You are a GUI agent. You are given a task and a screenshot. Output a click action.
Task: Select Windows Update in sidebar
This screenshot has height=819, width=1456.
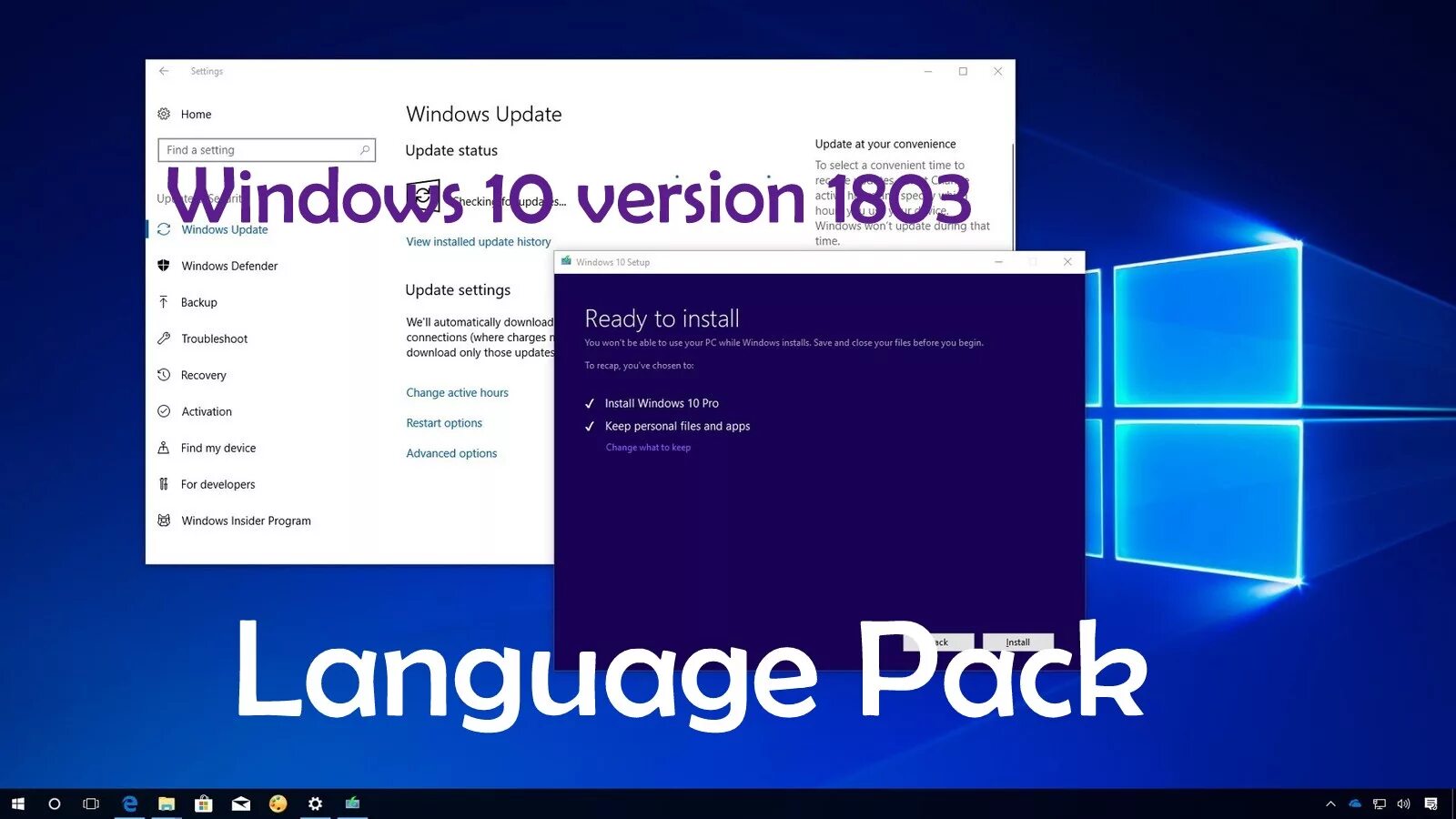coord(224,229)
